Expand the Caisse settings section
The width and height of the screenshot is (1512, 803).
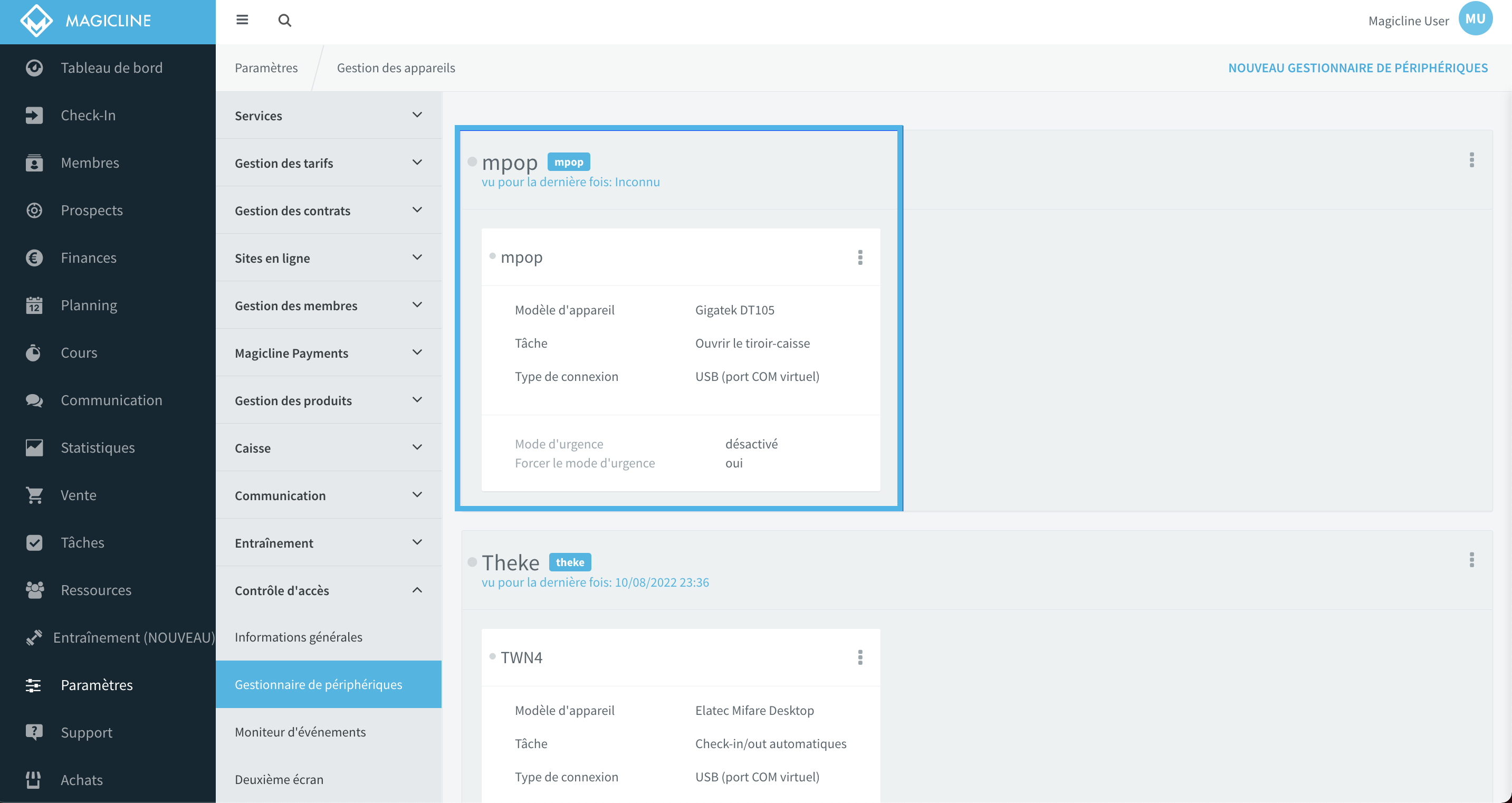click(328, 447)
